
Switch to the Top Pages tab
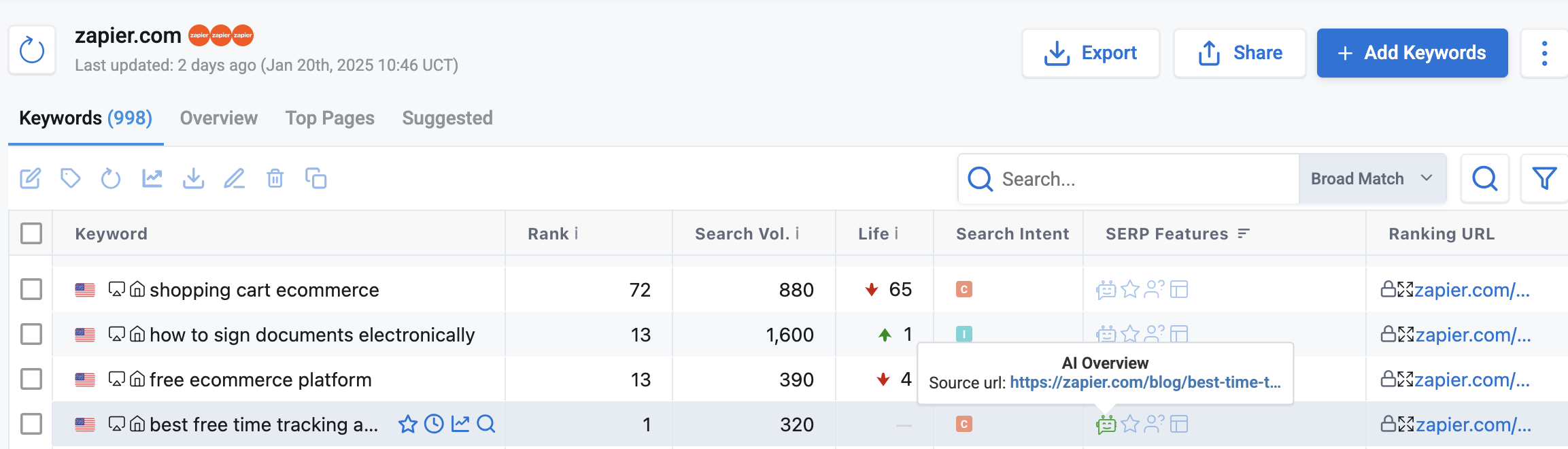point(329,118)
